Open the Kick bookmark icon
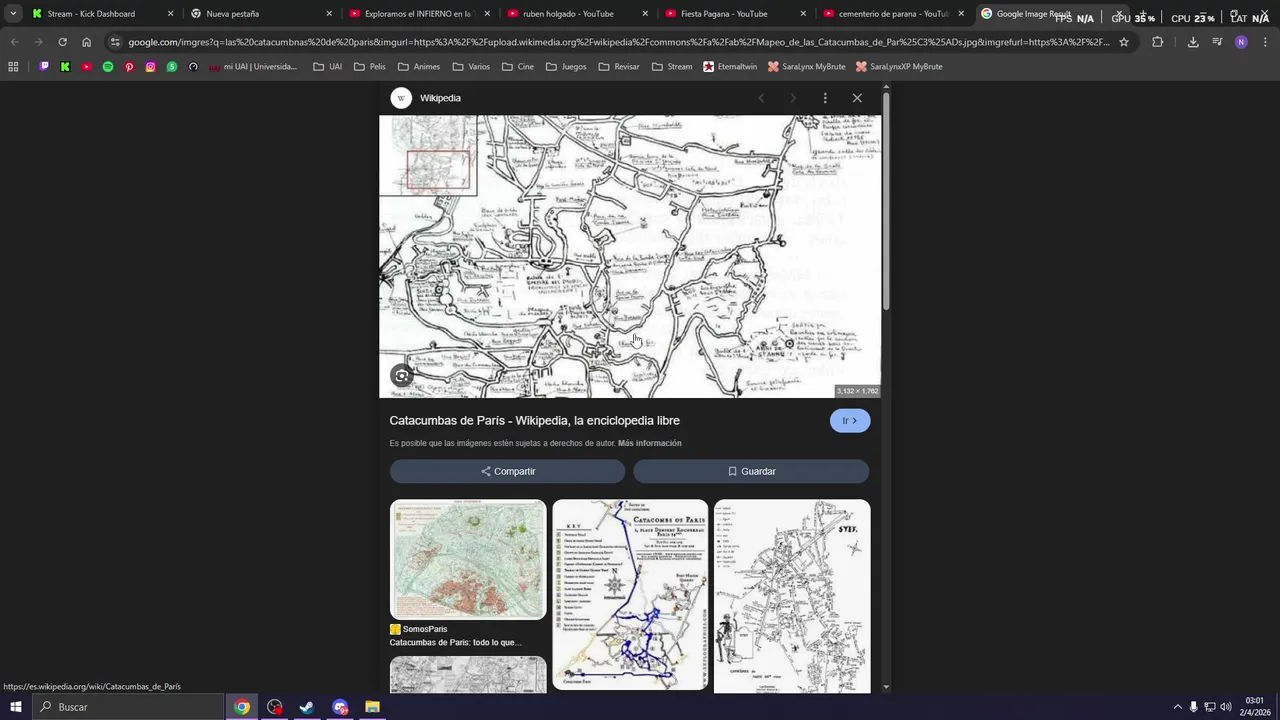The image size is (1280, 720). pyautogui.click(x=65, y=66)
